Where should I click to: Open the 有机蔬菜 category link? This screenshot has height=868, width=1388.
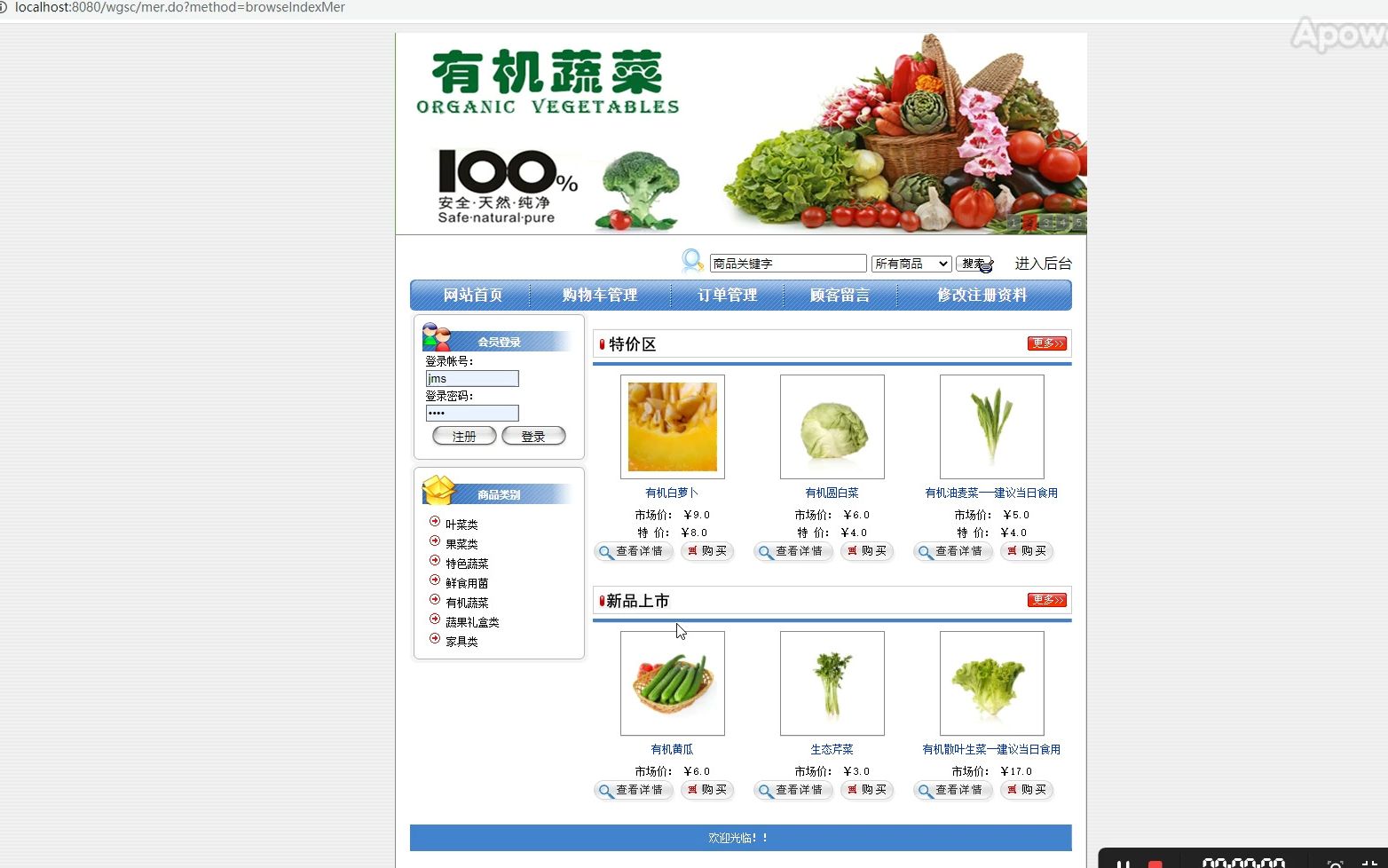tap(467, 603)
